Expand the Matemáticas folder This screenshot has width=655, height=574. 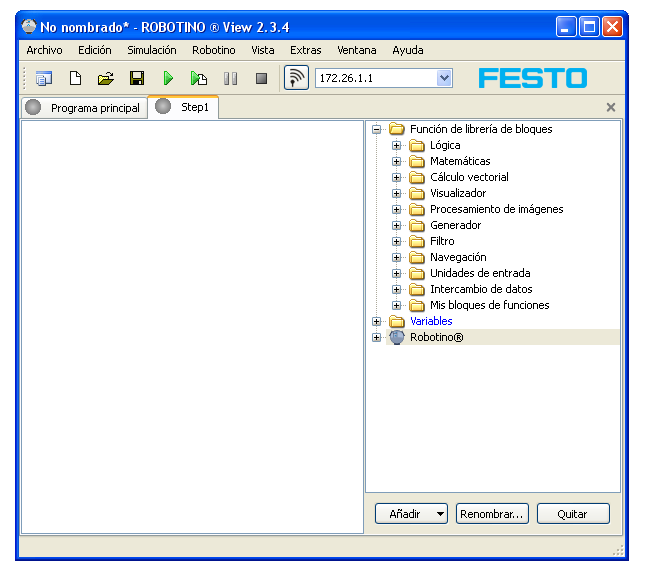396,161
